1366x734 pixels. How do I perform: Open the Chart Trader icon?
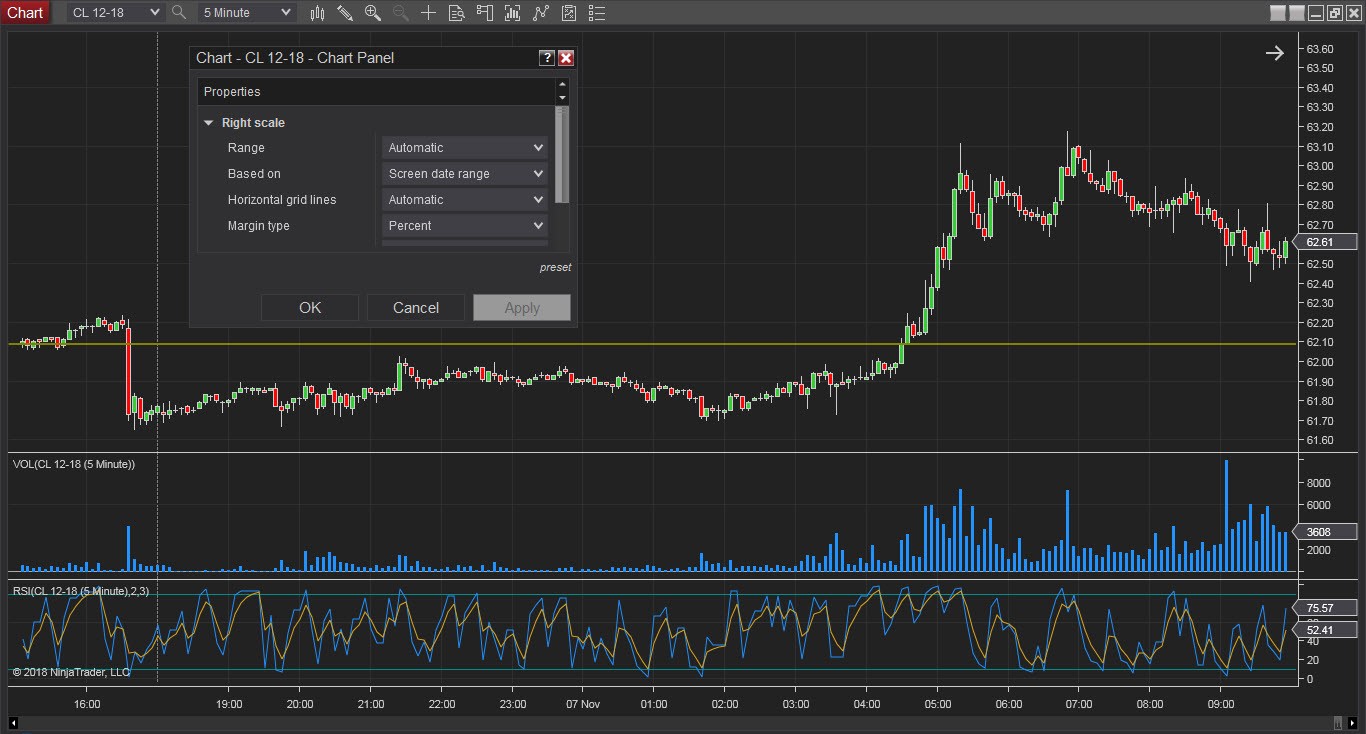[485, 13]
